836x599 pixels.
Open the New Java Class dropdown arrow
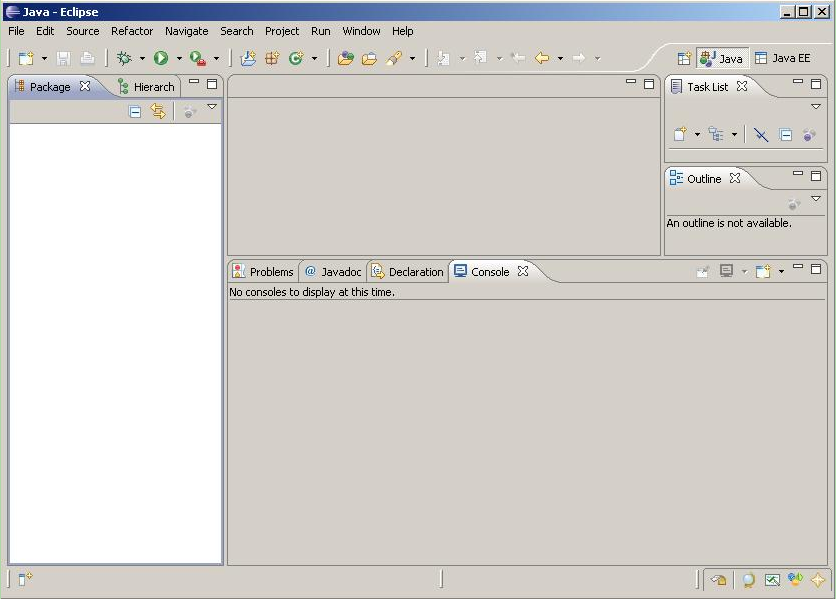point(315,58)
